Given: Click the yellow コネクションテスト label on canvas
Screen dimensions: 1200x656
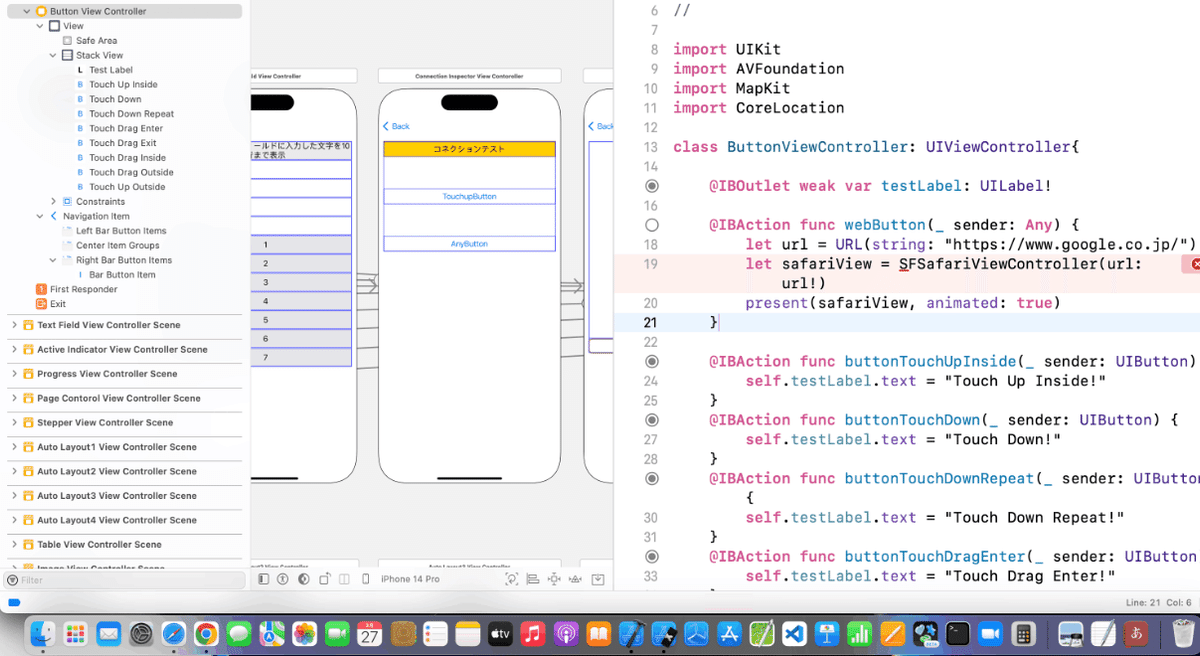Looking at the screenshot, I should click(x=469, y=148).
